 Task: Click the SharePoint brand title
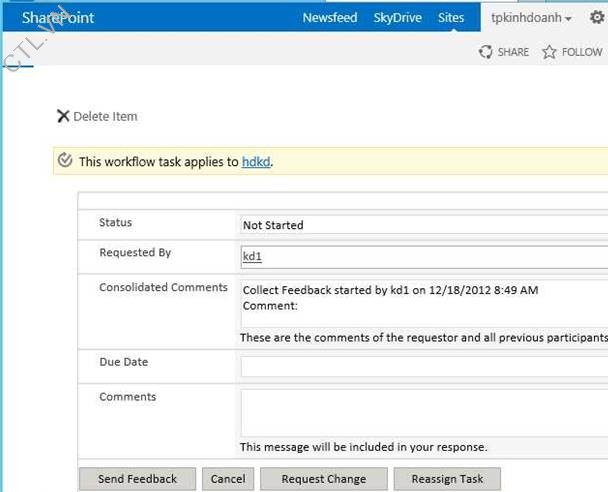[x=58, y=17]
